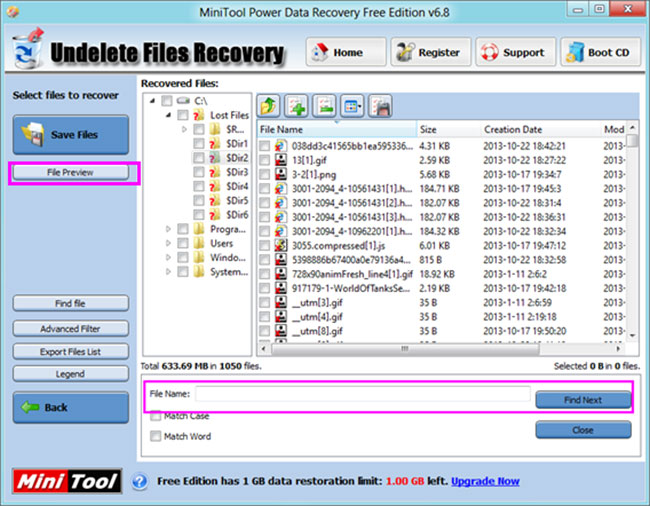Click the file icon for 3-2[1].png
This screenshot has width=650, height=506.
[x=281, y=174]
